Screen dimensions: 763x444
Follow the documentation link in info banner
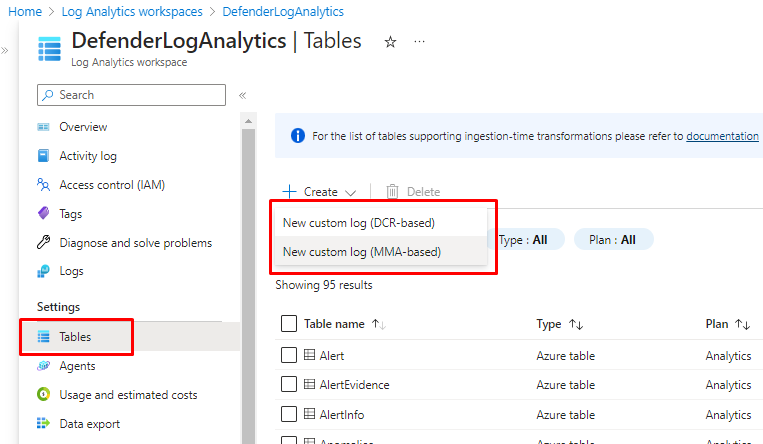(722, 136)
